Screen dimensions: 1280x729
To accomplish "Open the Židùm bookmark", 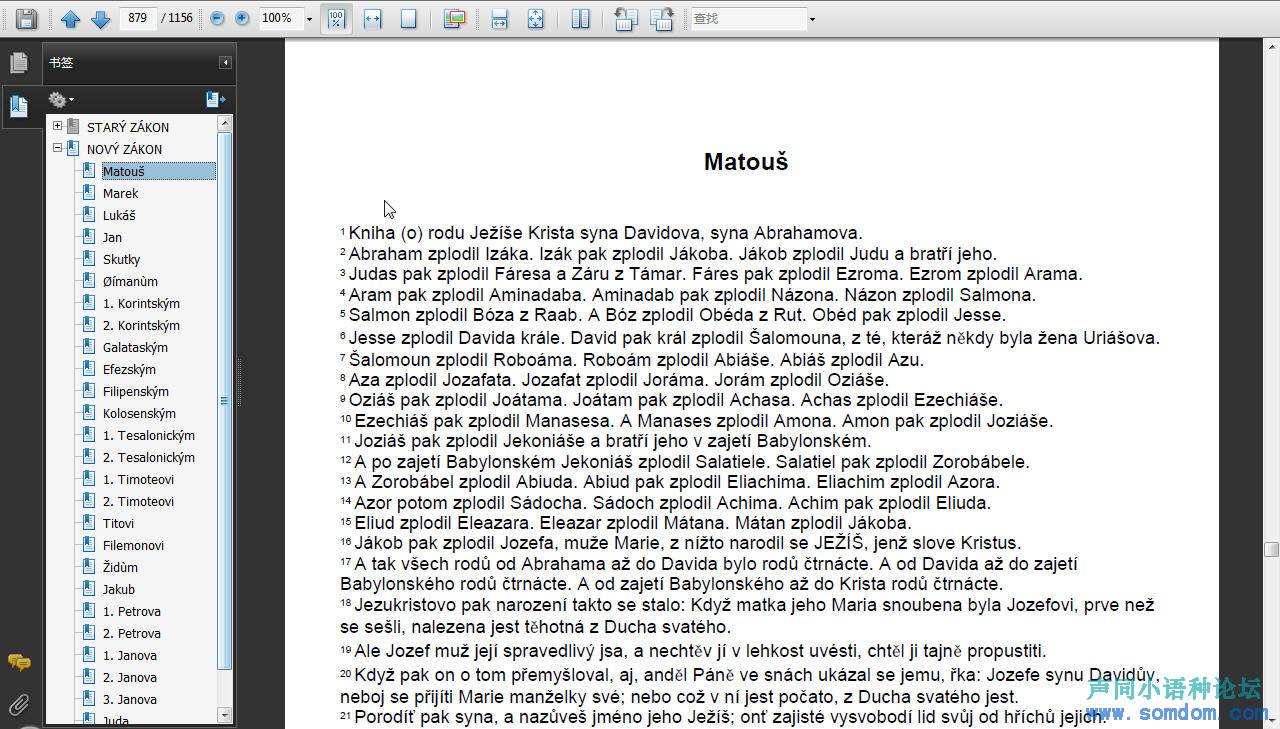I will coord(120,567).
